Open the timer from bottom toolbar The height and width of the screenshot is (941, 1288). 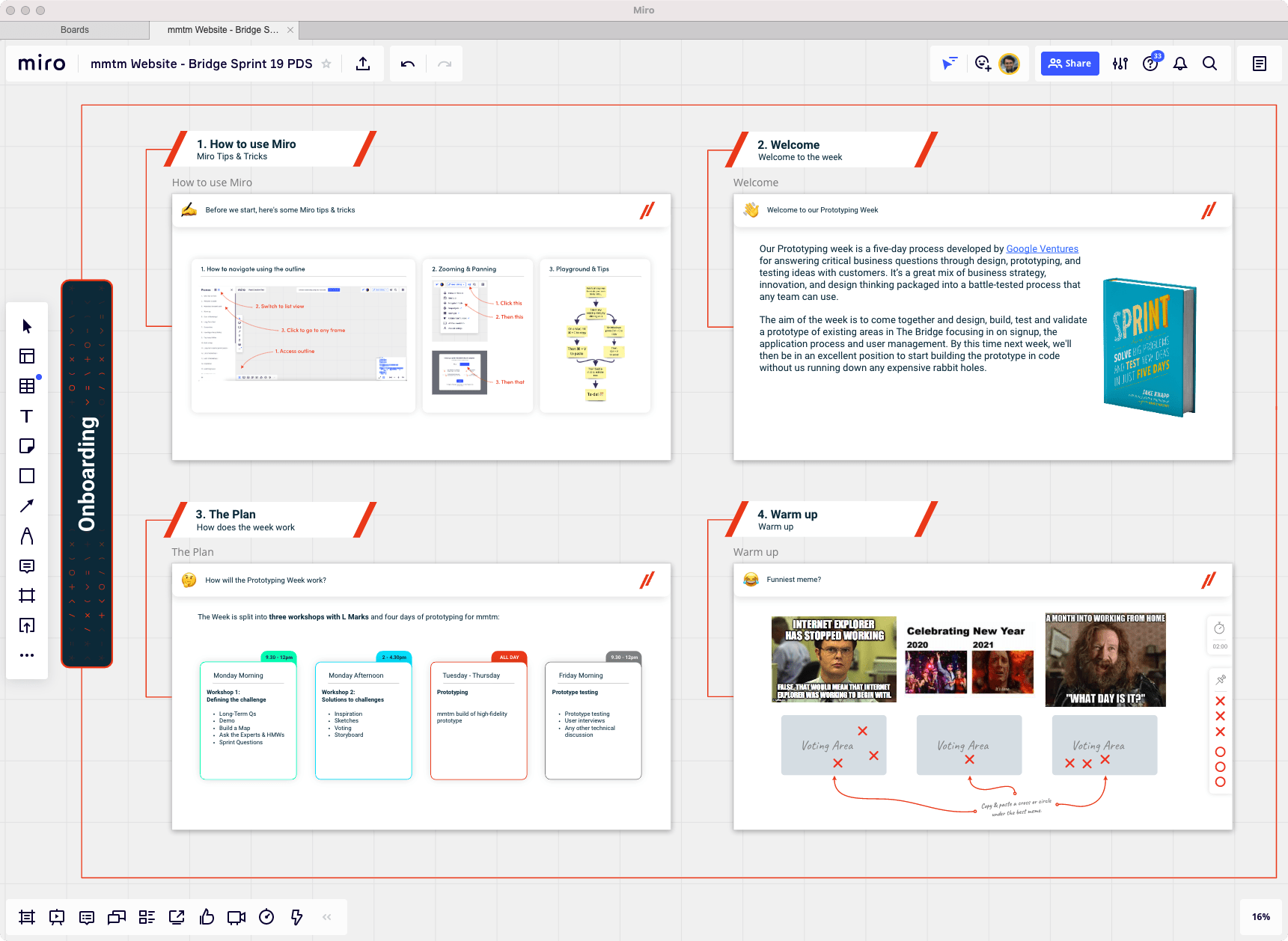266,916
